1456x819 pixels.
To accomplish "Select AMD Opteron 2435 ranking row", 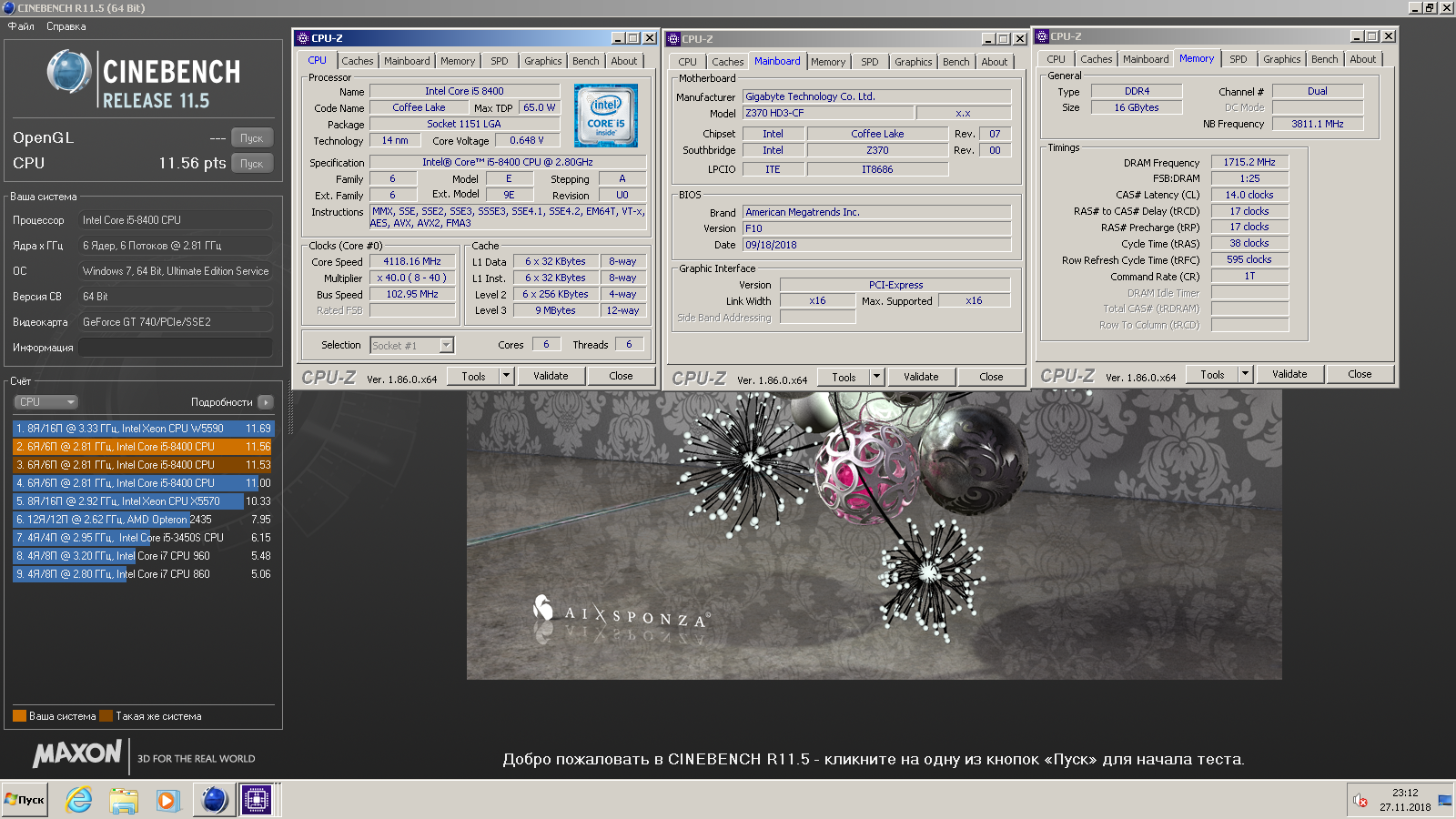I will [x=142, y=520].
